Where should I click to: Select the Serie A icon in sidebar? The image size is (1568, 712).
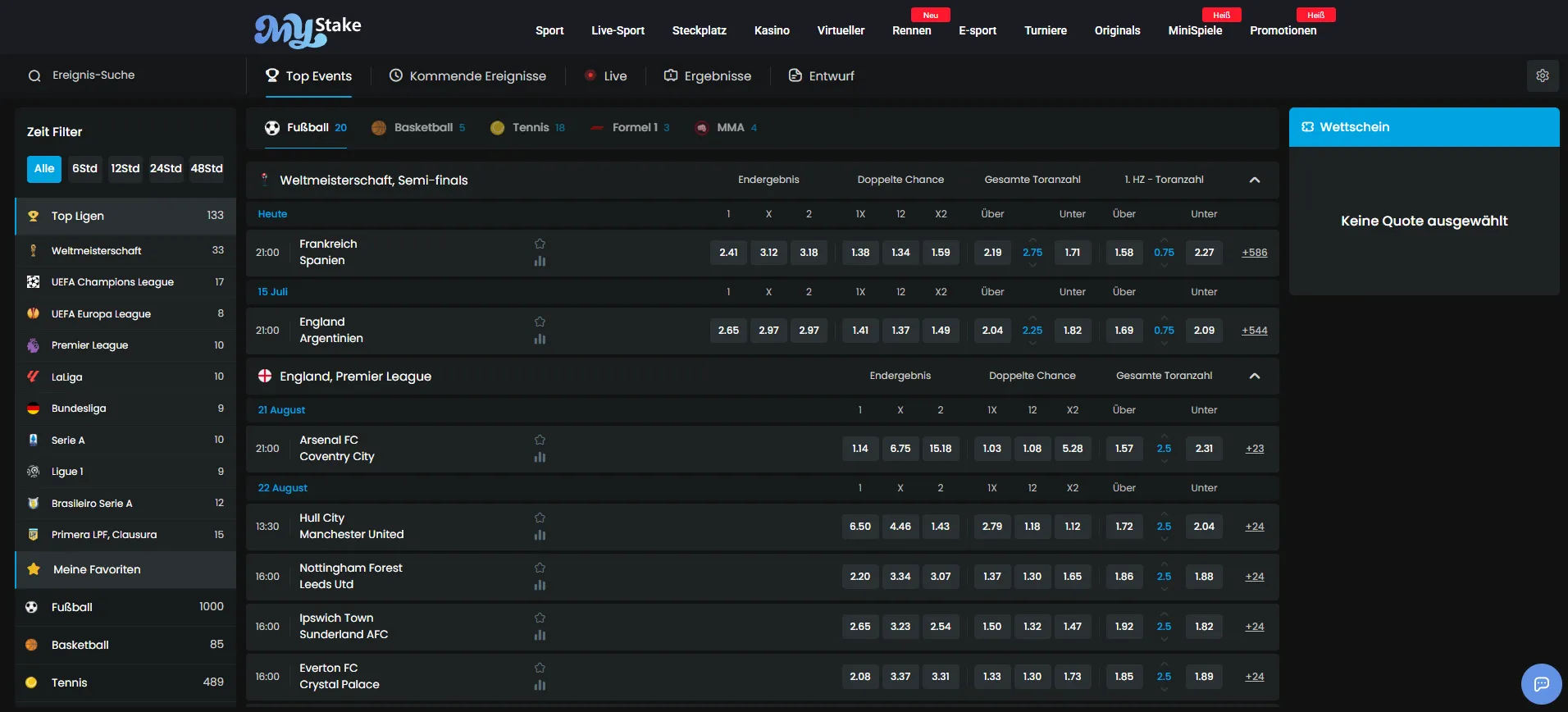click(x=33, y=440)
